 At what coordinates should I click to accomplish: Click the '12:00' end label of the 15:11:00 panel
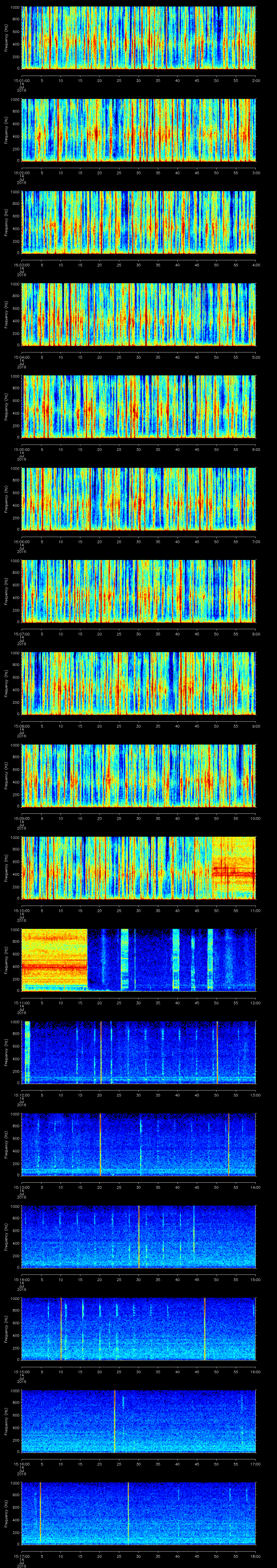(x=256, y=1003)
